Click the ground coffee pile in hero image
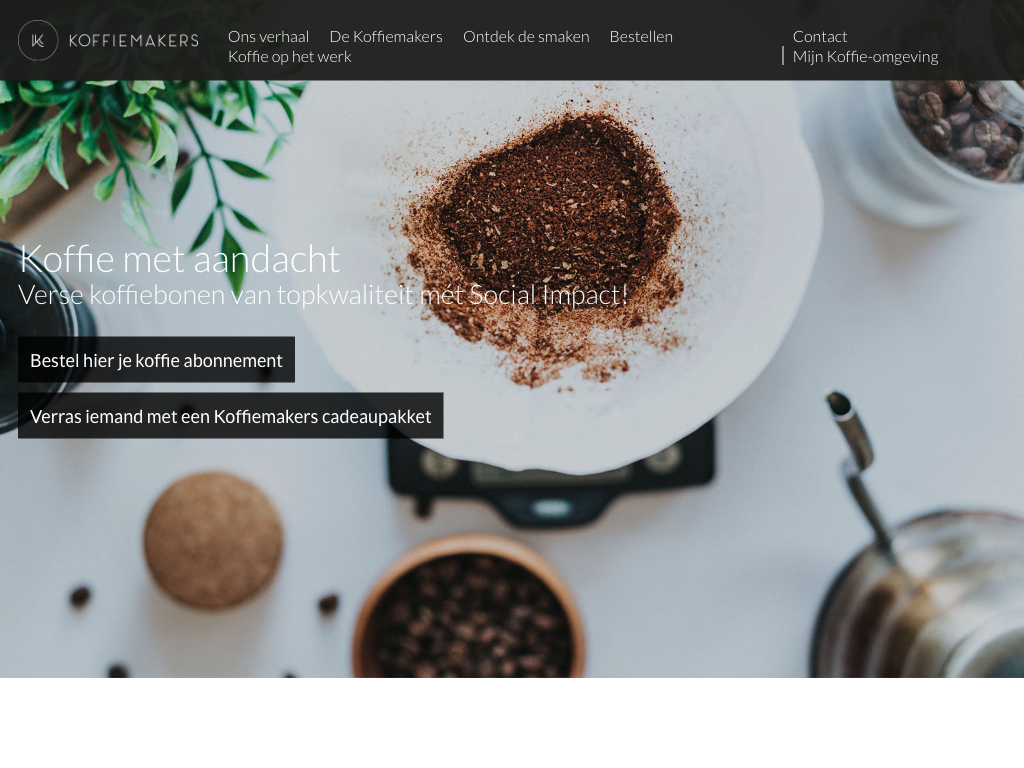Screen dimensions: 1024x768 [x=545, y=242]
